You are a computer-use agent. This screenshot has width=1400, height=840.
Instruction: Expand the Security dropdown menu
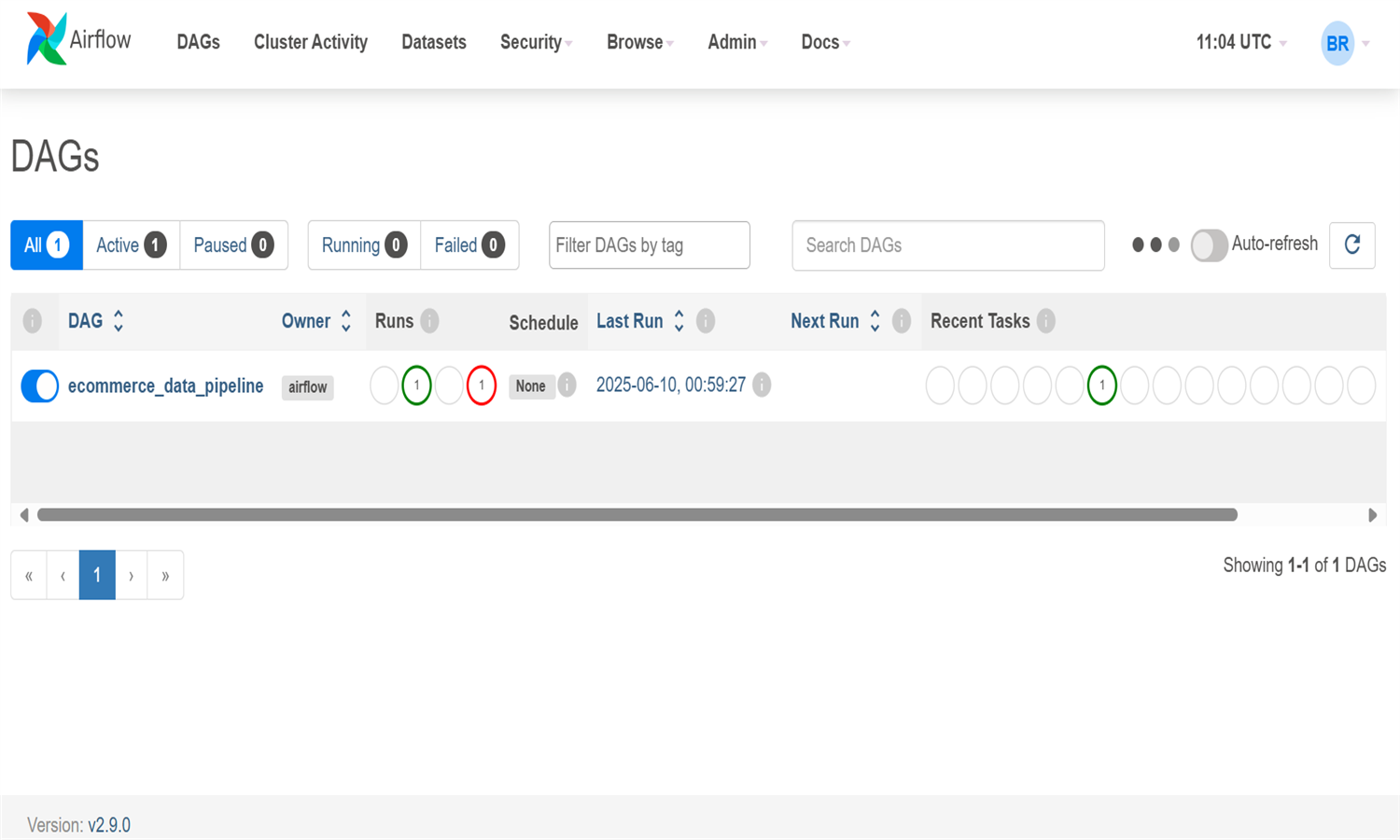[x=536, y=42]
